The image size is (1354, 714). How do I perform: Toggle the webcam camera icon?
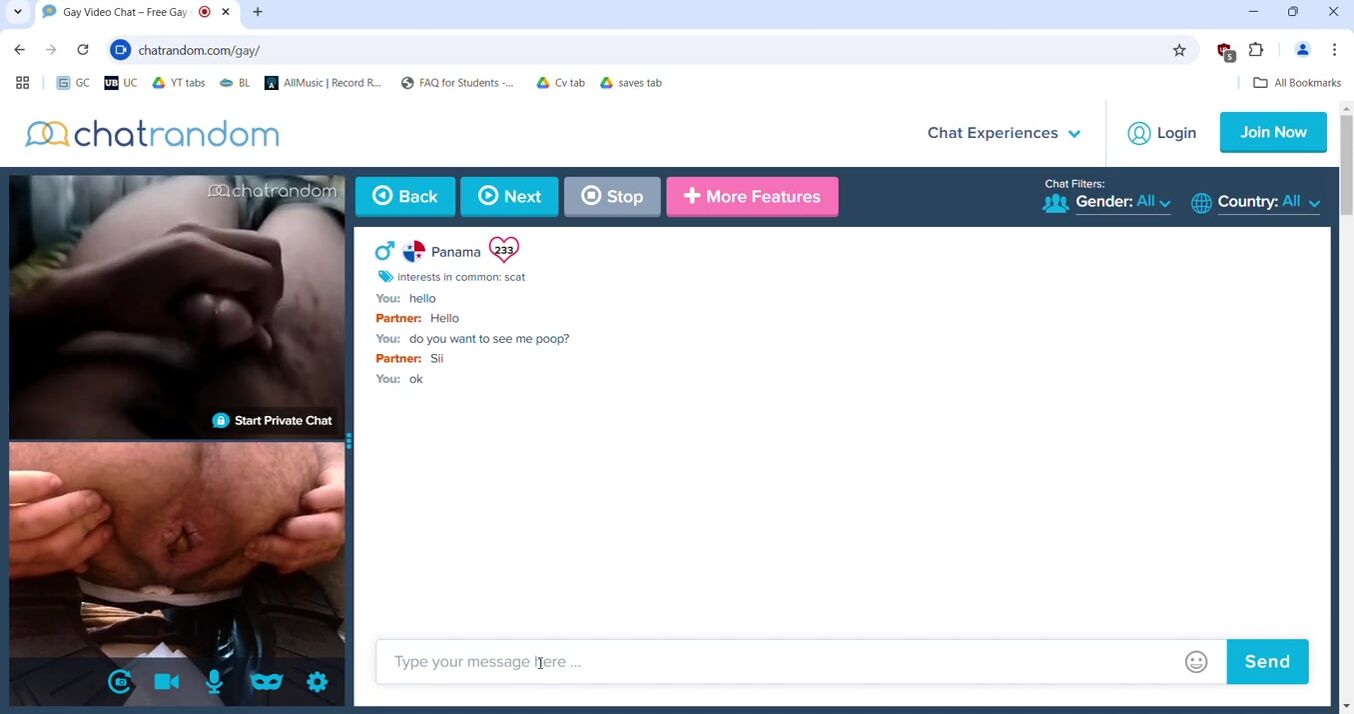coord(166,682)
